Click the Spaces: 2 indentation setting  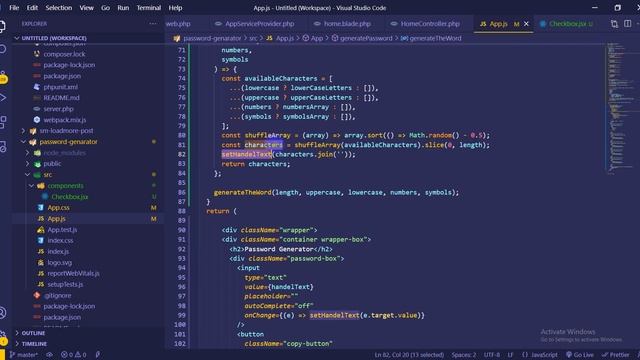(463, 355)
